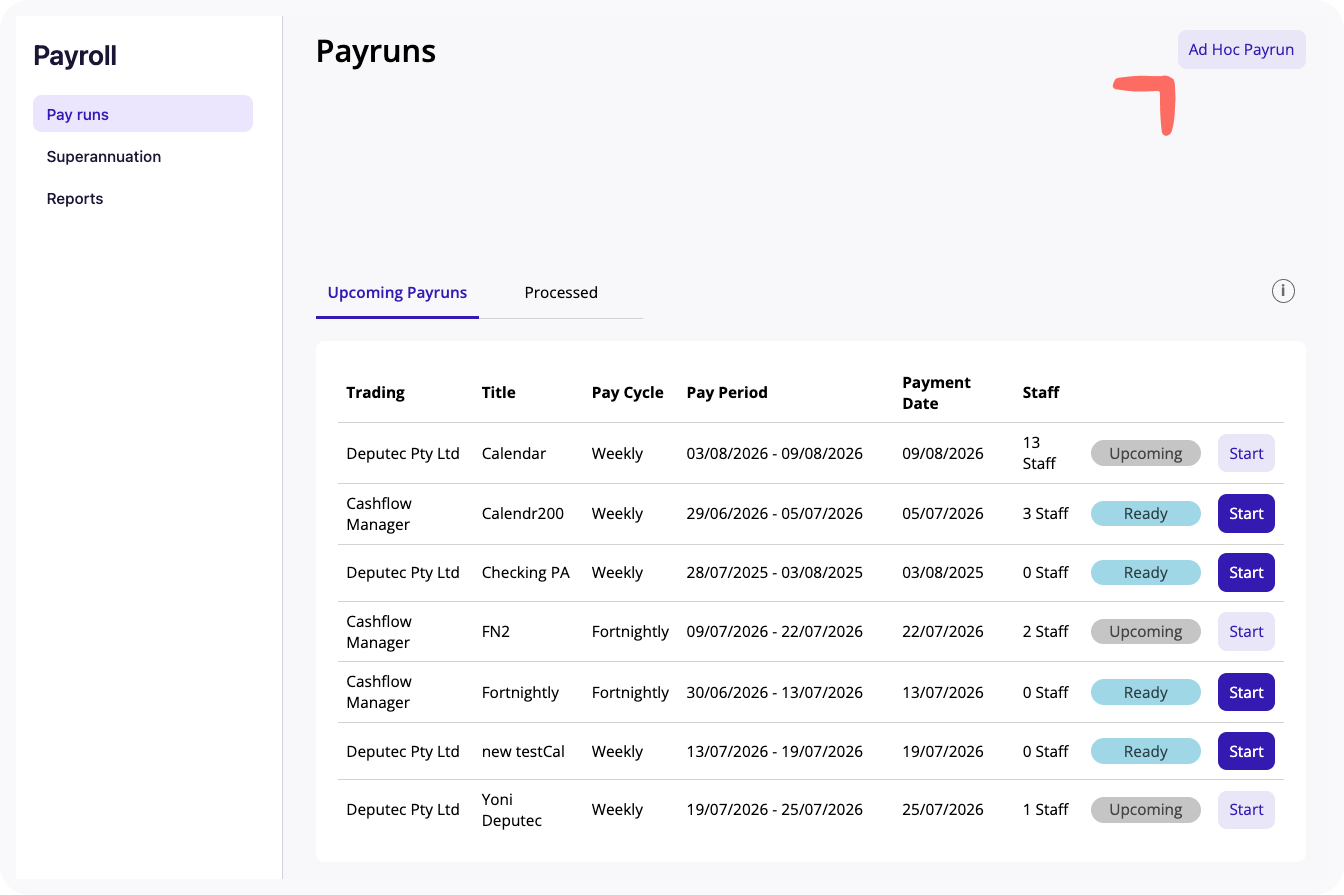The height and width of the screenshot is (895, 1344).
Task: Click the Upcoming status of Calendar row
Action: pyautogui.click(x=1145, y=453)
